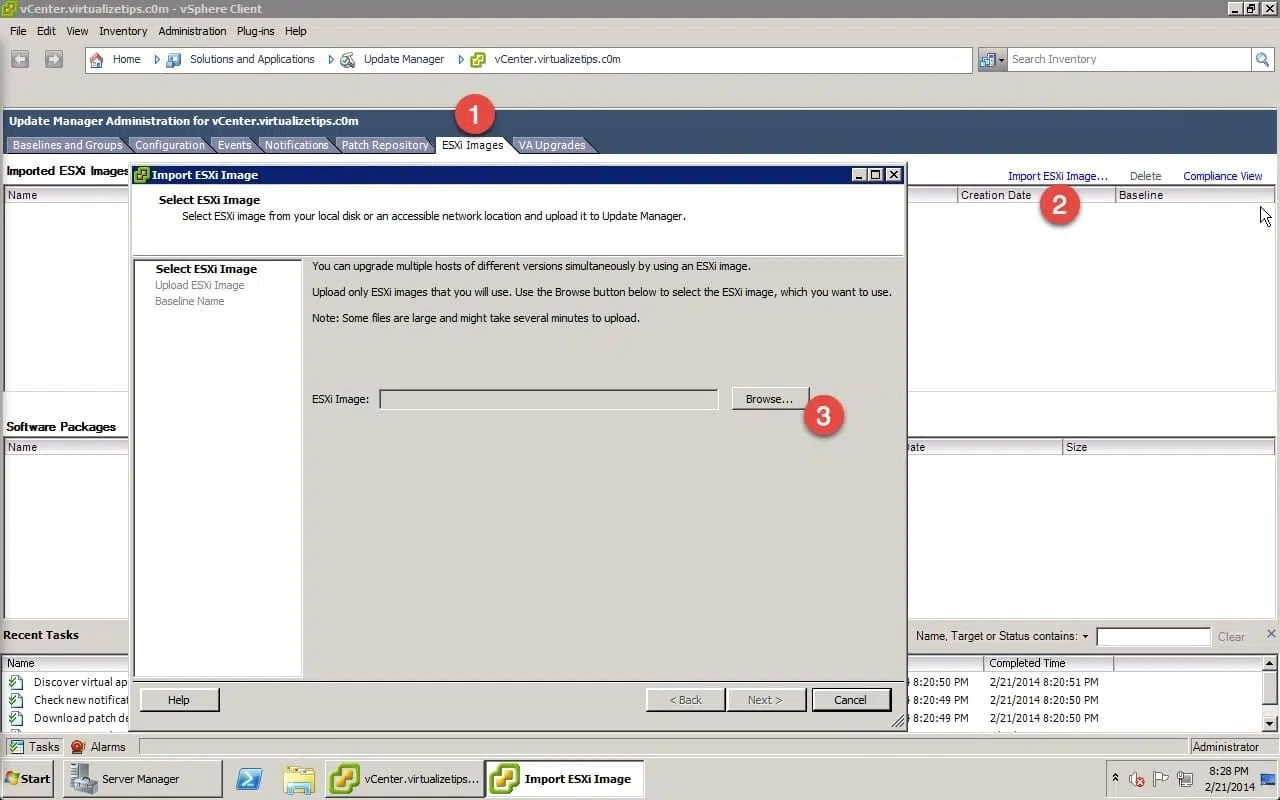The width and height of the screenshot is (1280, 800).
Task: Click the Tasks button in the status bar
Action: click(34, 747)
